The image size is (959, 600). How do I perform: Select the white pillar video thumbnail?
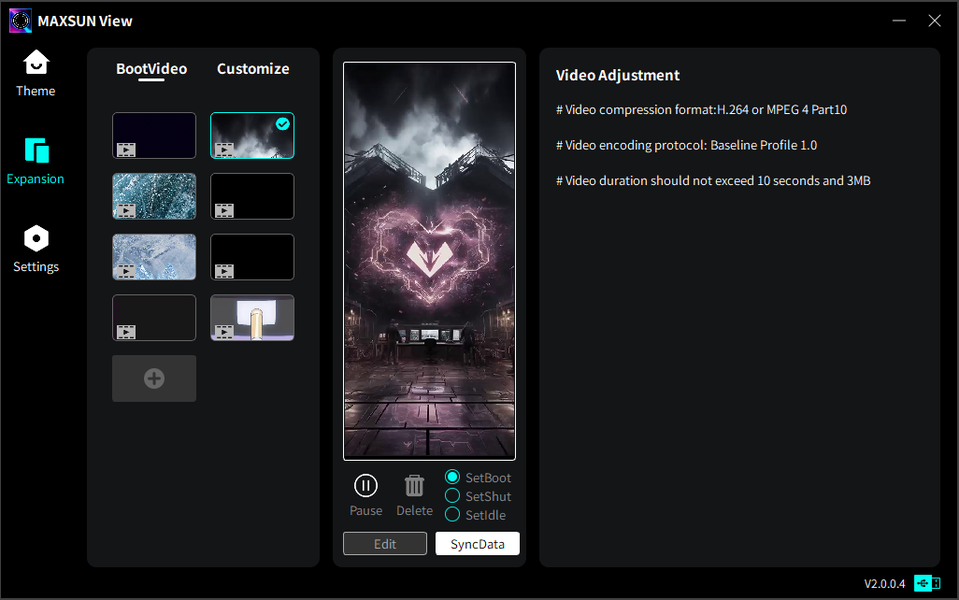point(252,317)
